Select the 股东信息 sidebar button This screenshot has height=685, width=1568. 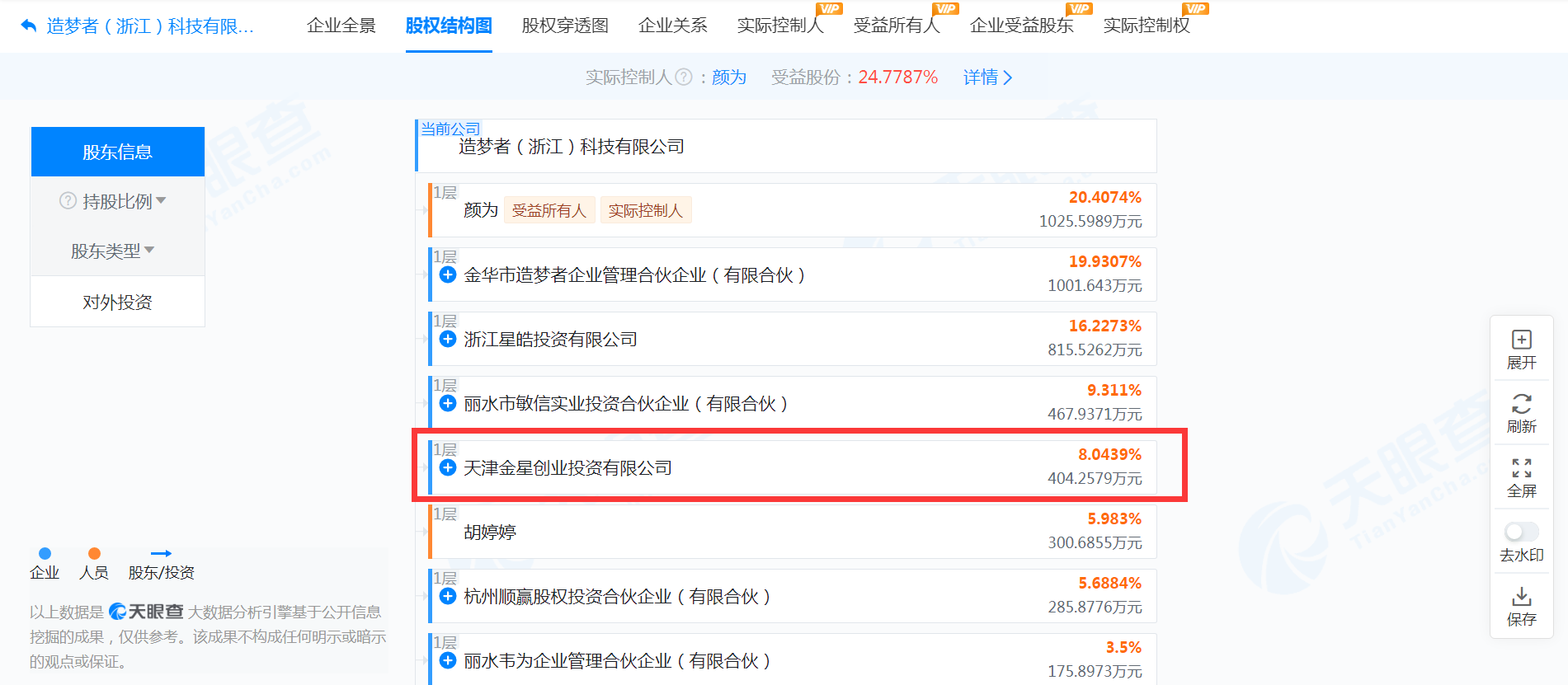(118, 152)
